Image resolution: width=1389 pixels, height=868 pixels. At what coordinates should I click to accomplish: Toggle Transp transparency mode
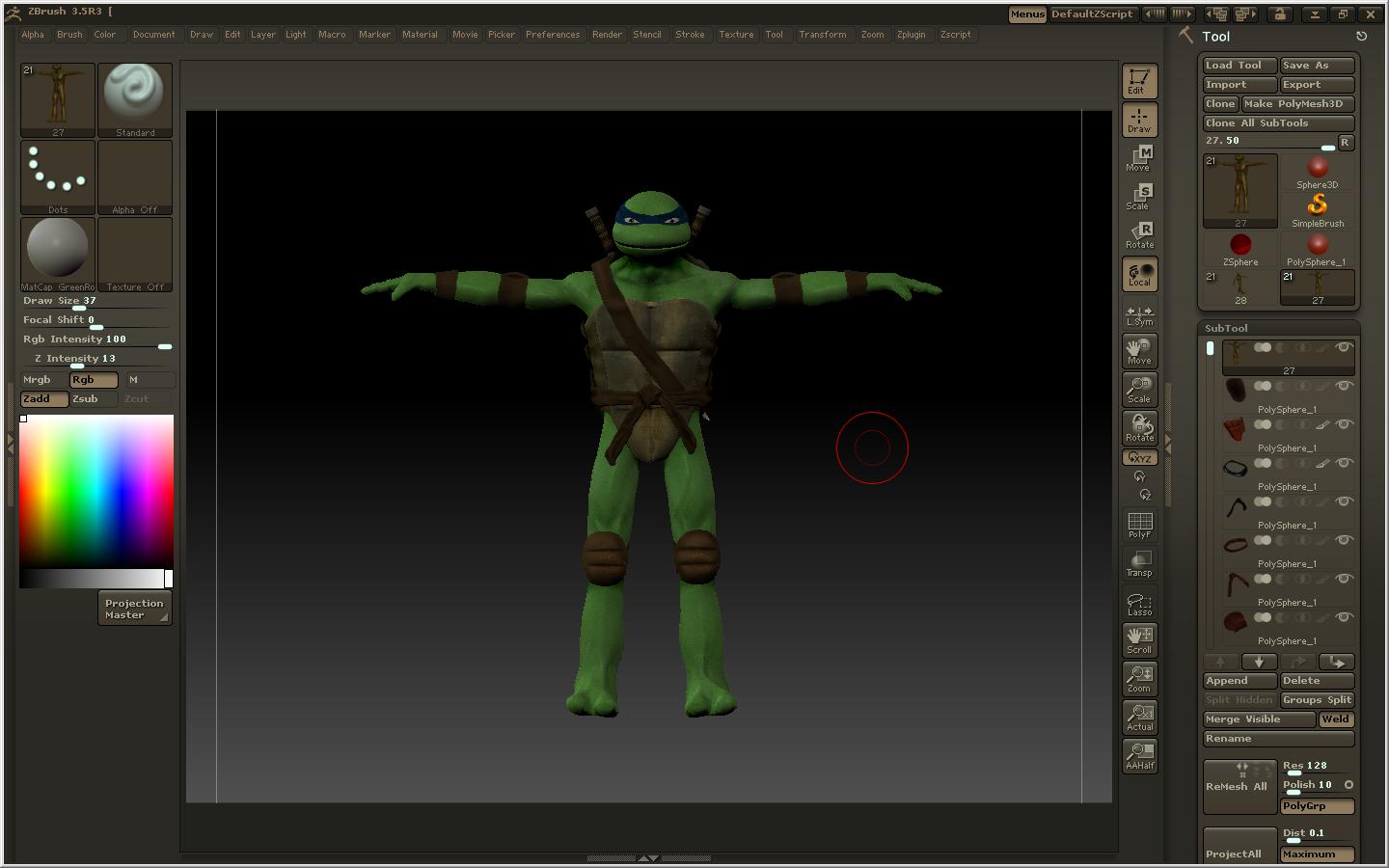click(1139, 563)
